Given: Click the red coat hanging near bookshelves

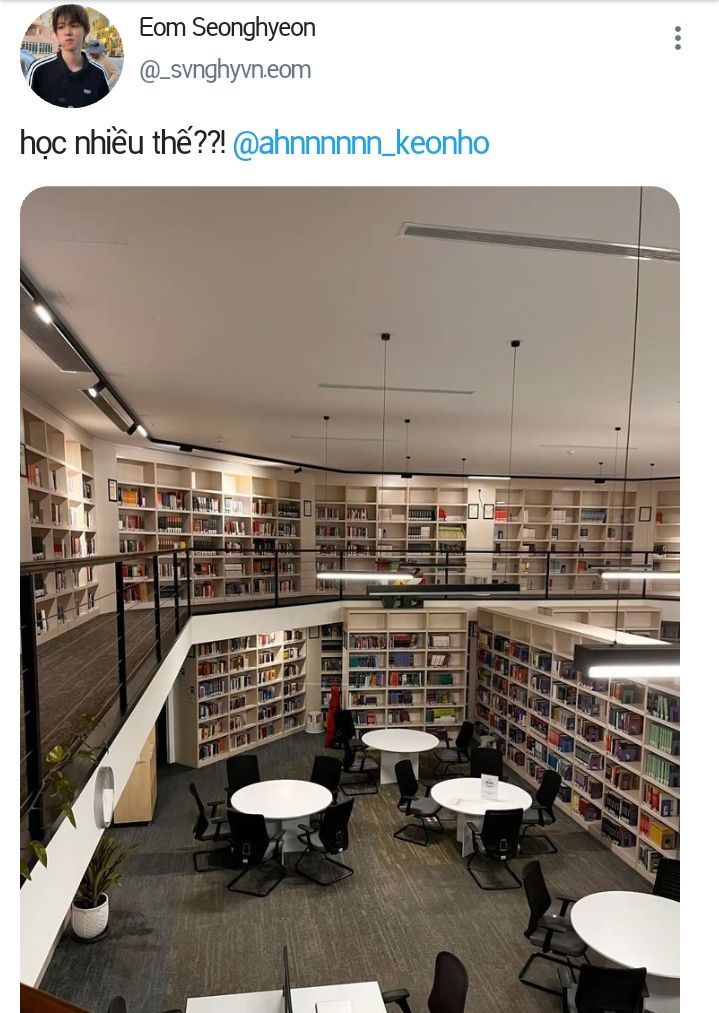Looking at the screenshot, I should tap(332, 716).
